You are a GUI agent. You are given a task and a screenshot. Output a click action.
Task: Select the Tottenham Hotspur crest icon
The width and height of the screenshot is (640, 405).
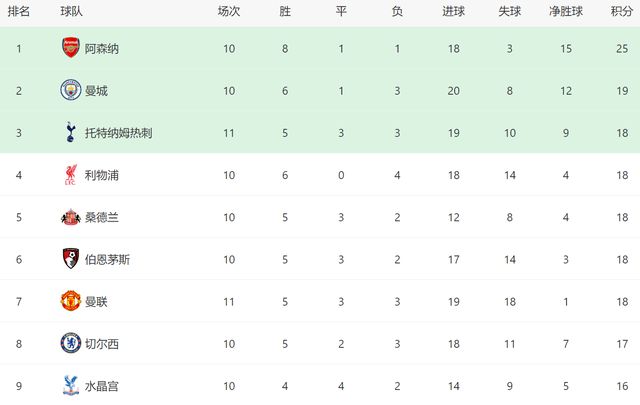tap(70, 132)
